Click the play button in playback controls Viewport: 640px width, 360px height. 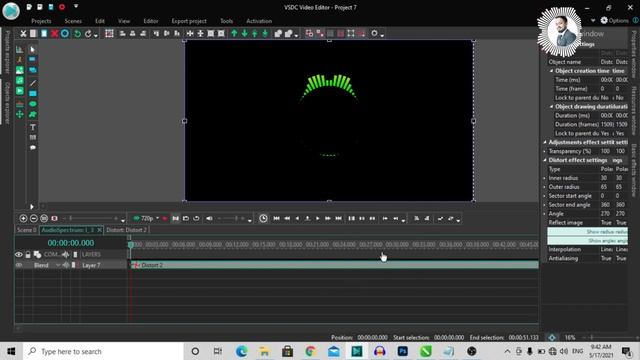click(318, 218)
